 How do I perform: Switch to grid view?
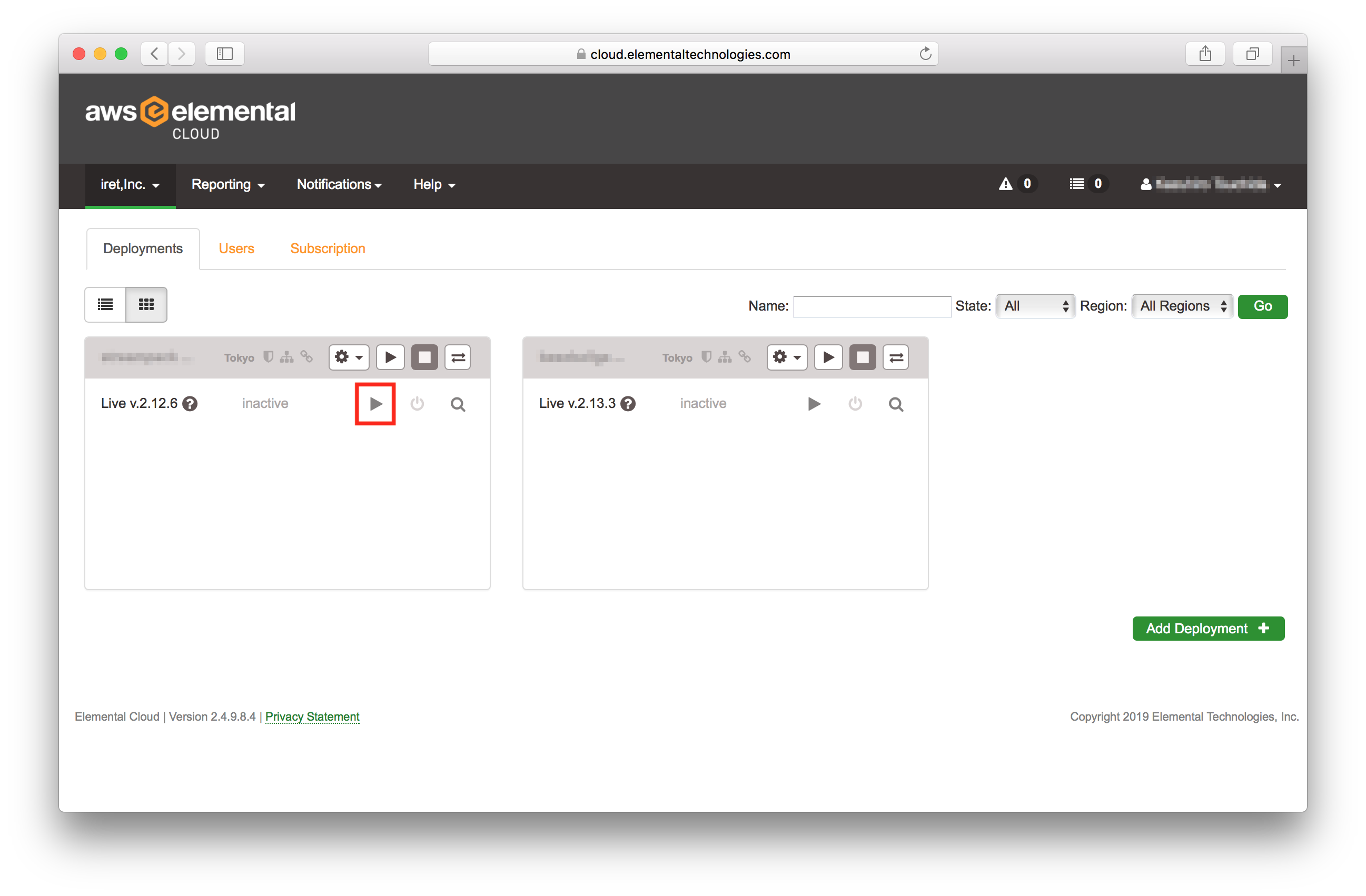click(x=146, y=305)
